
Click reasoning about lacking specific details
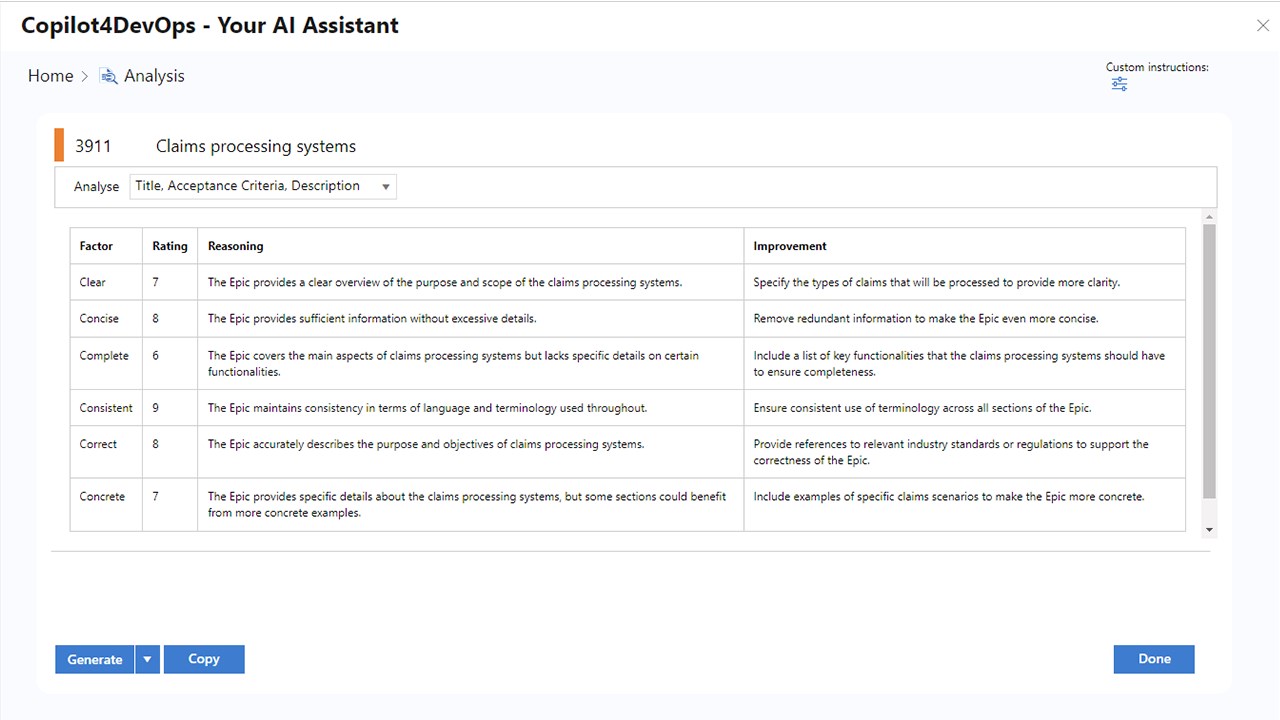[453, 363]
